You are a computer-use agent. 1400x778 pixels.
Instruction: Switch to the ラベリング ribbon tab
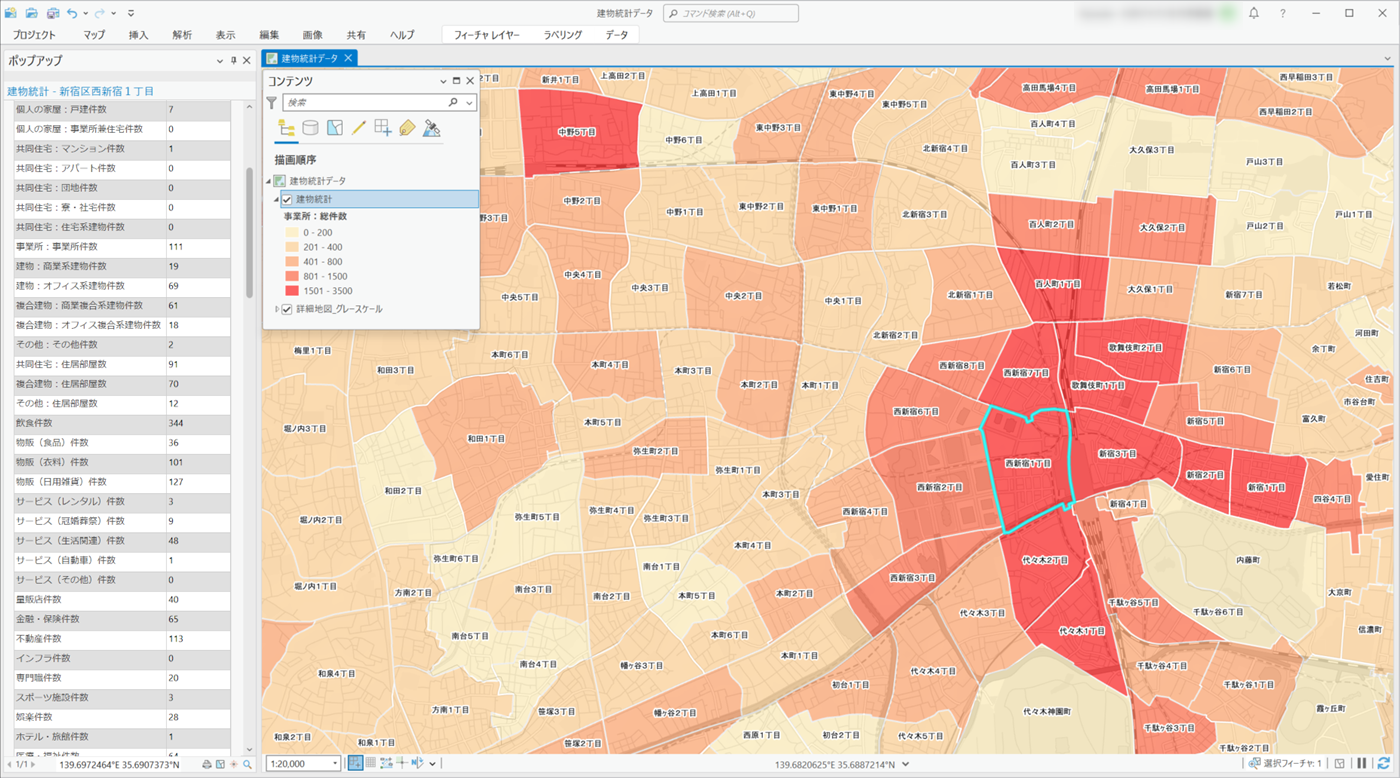coord(562,35)
